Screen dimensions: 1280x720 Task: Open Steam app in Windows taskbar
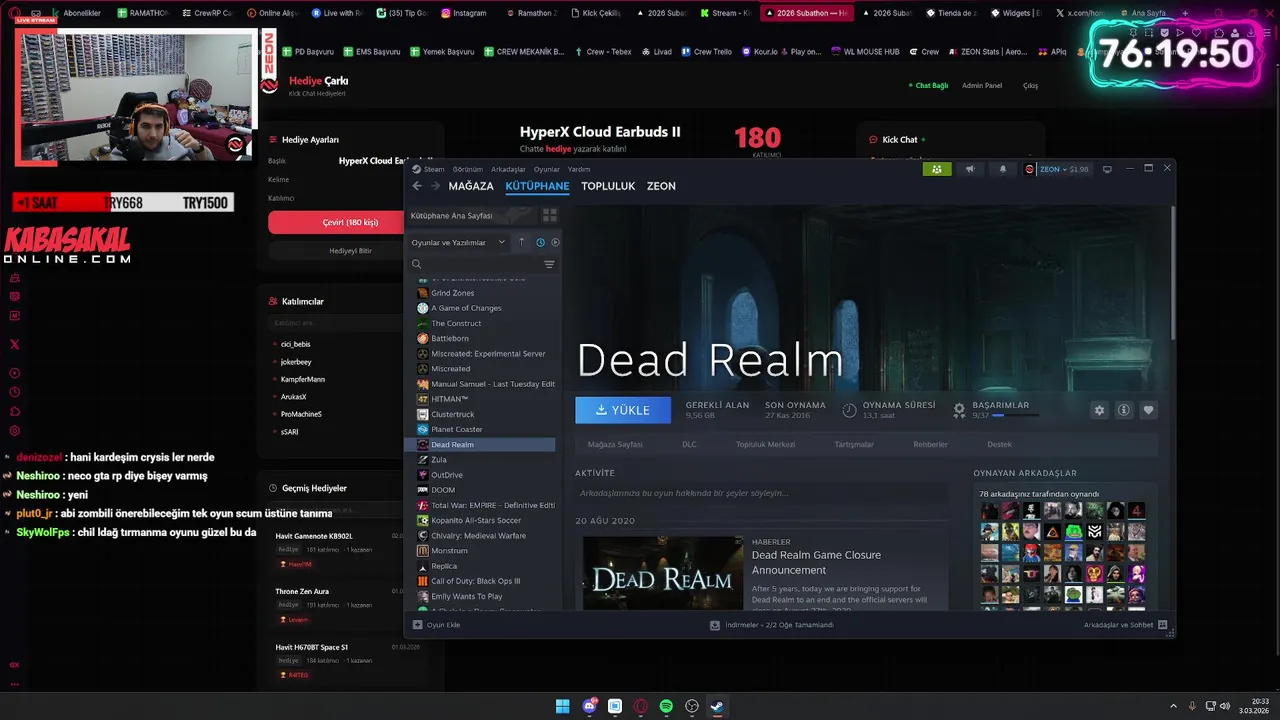pyautogui.click(x=717, y=706)
